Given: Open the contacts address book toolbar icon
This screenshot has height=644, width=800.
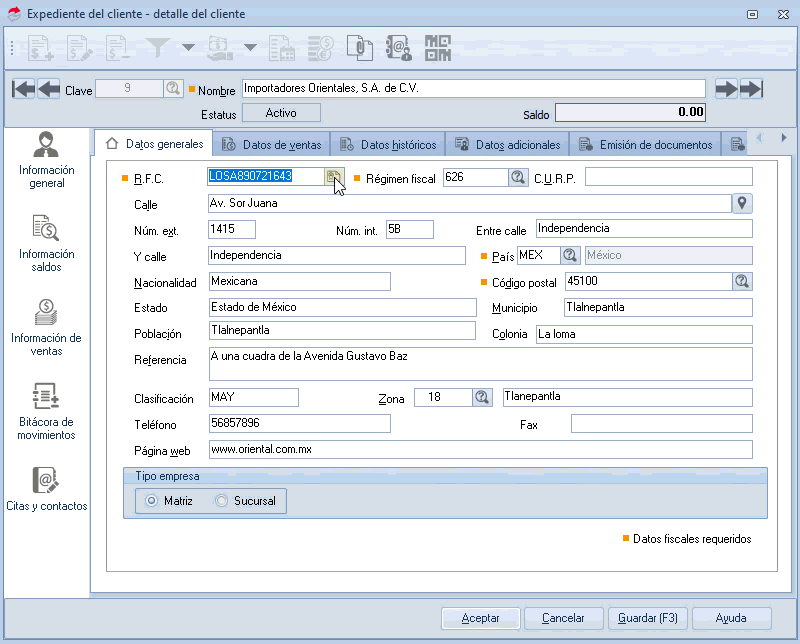Looking at the screenshot, I should (399, 47).
